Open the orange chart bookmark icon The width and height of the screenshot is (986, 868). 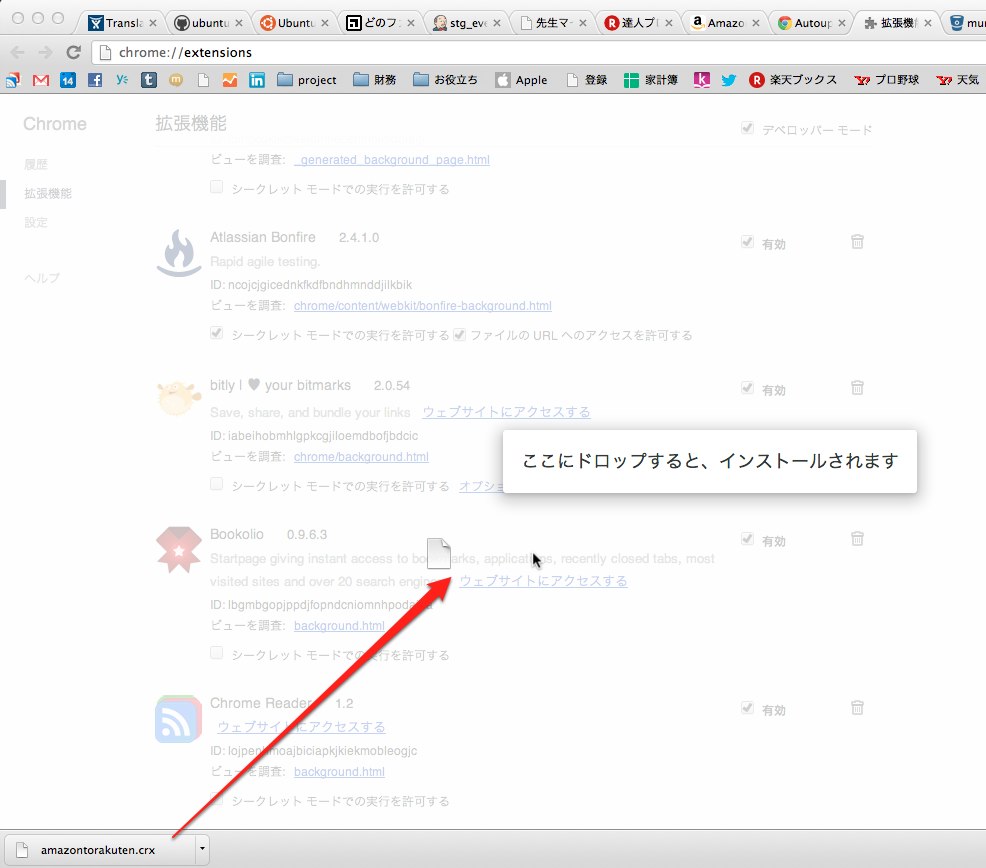(230, 80)
